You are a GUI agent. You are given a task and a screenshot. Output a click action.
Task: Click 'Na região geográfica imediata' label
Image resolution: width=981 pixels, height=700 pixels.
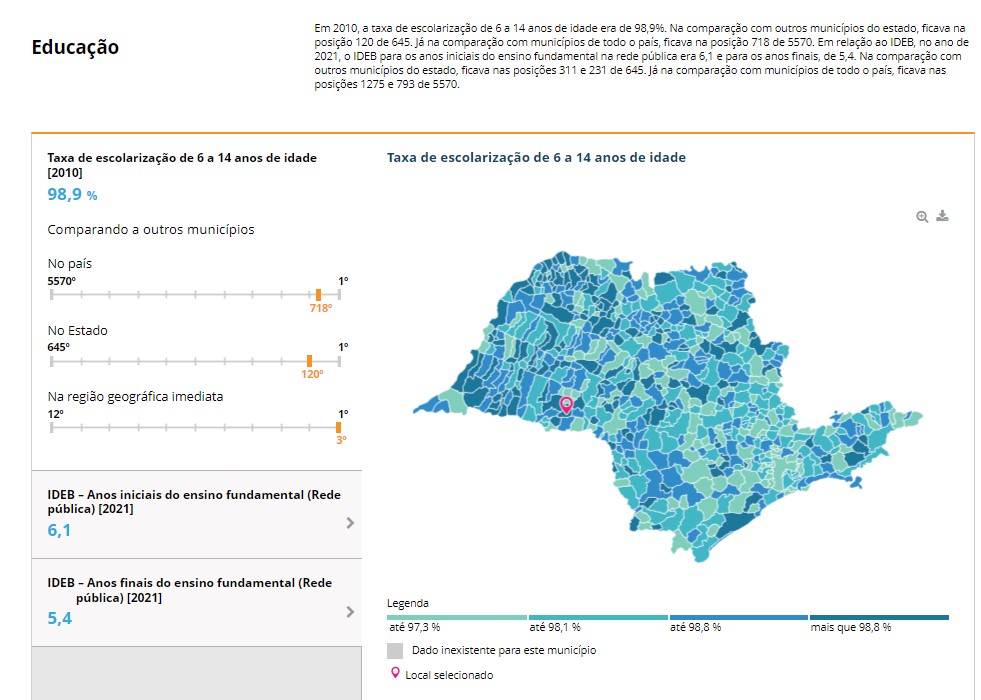[x=135, y=397]
